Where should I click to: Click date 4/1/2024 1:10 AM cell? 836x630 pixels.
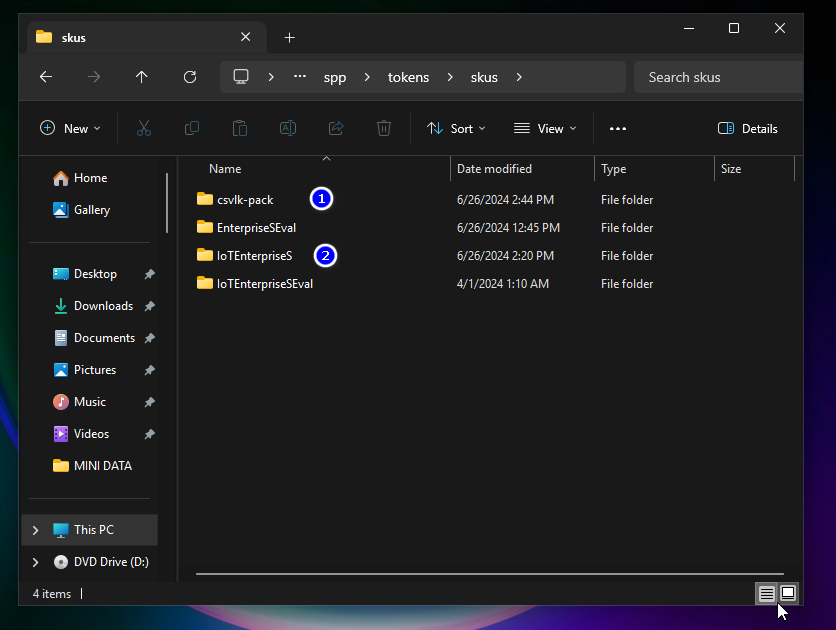(x=503, y=284)
